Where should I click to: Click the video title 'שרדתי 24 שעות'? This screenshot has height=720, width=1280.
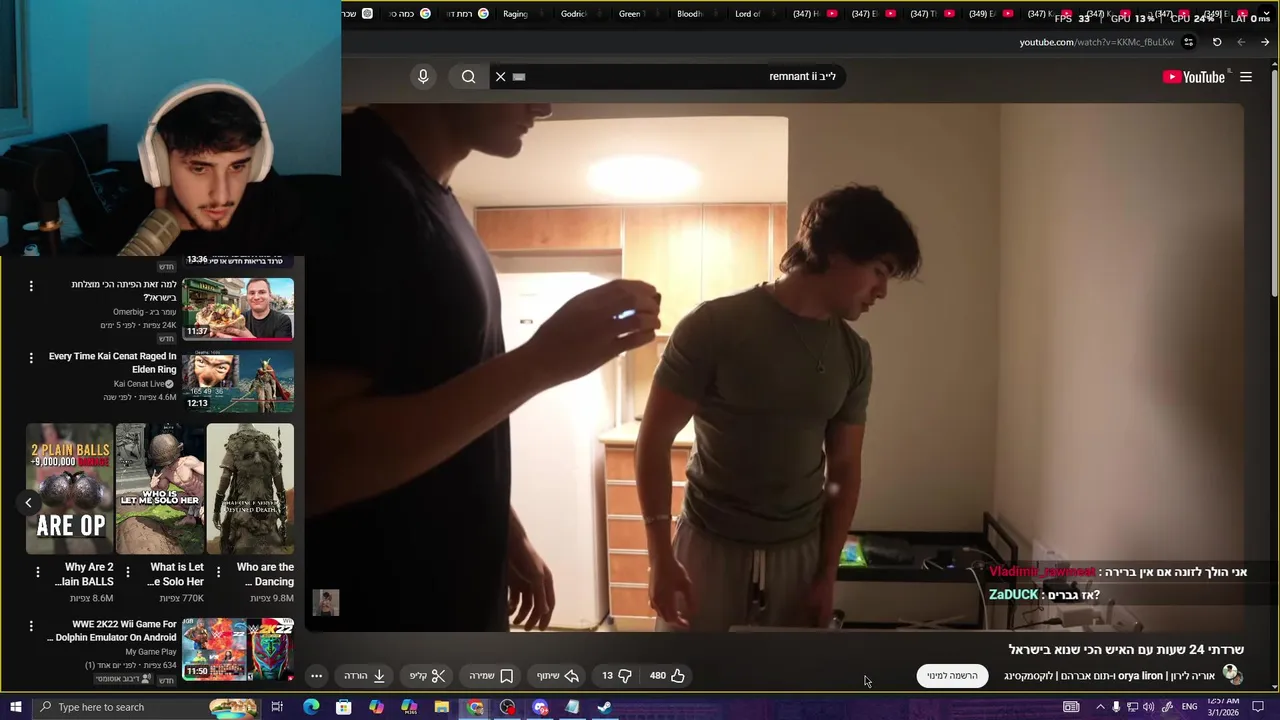click(1126, 650)
